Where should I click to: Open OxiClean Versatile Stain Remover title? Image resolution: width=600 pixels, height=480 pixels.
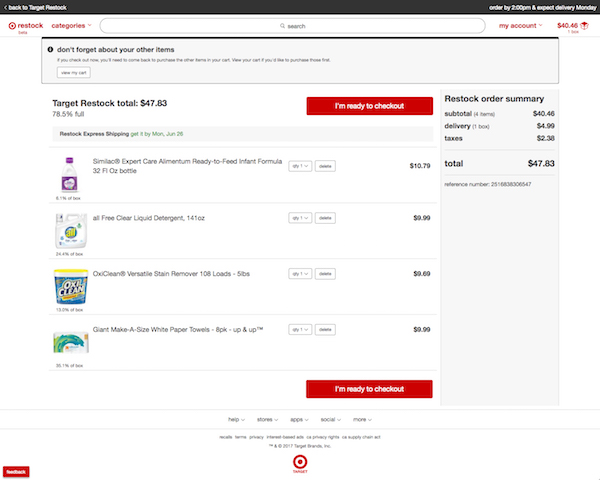171,274
